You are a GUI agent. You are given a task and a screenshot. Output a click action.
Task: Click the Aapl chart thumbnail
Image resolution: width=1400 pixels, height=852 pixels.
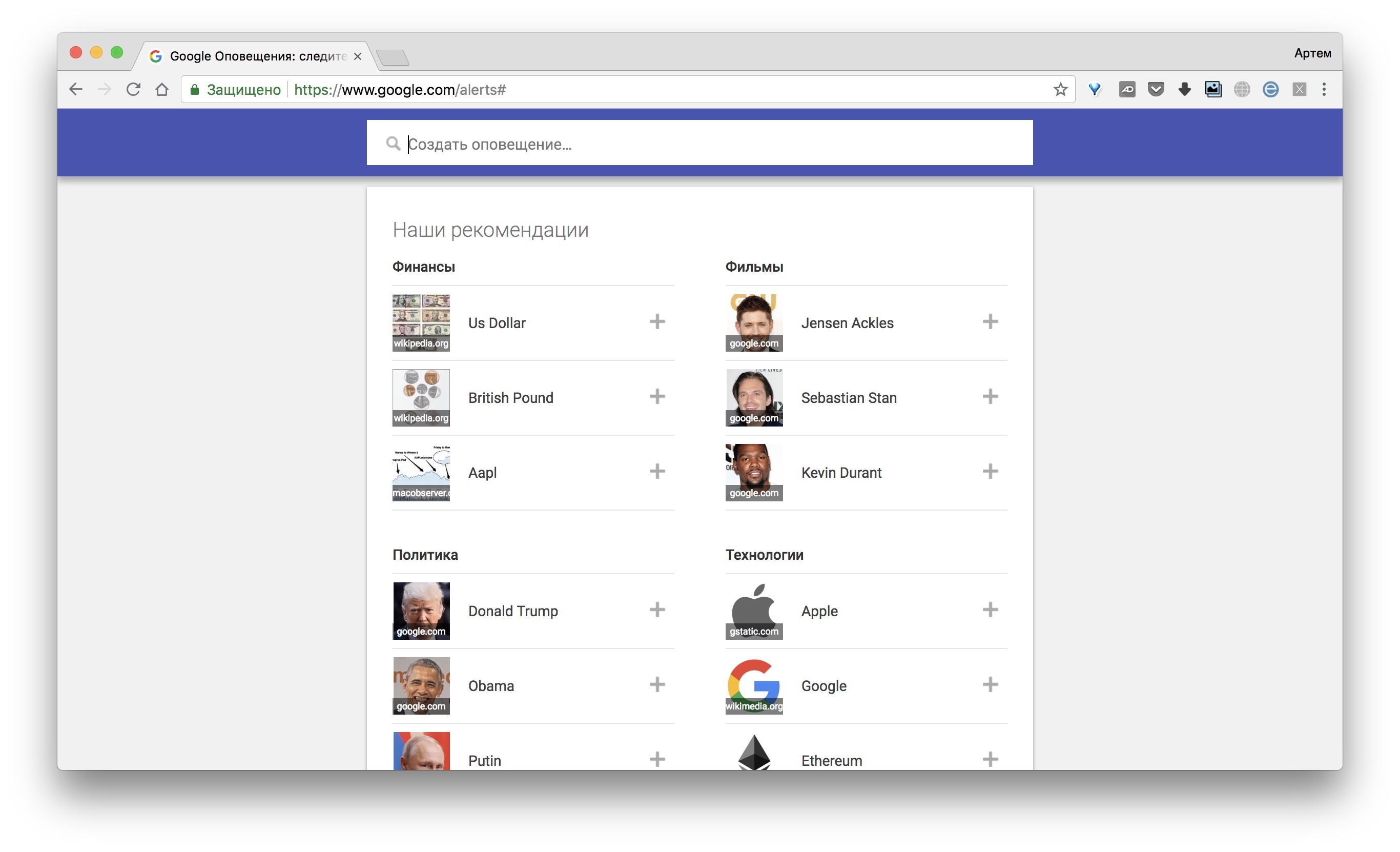coord(421,472)
